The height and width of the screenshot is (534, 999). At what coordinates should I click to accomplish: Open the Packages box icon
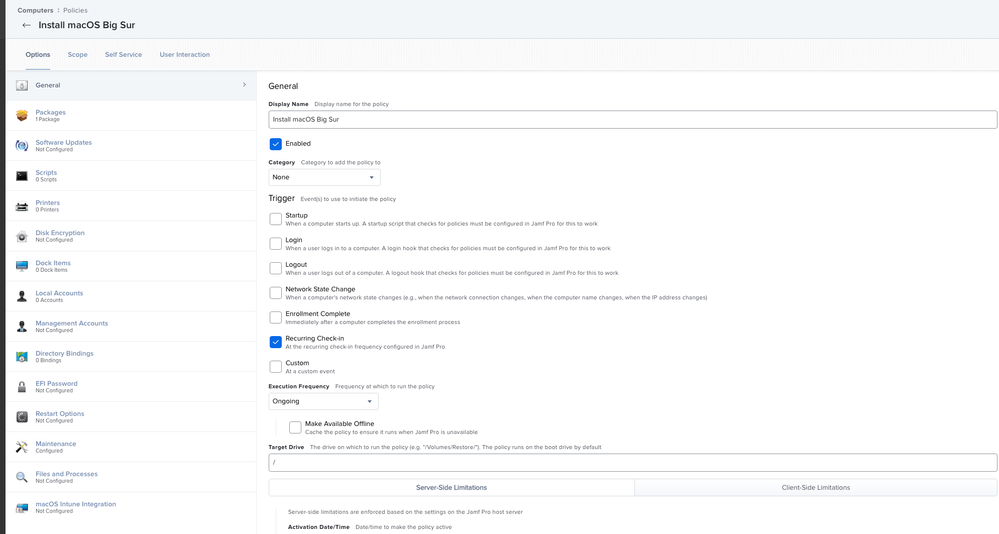[x=22, y=115]
